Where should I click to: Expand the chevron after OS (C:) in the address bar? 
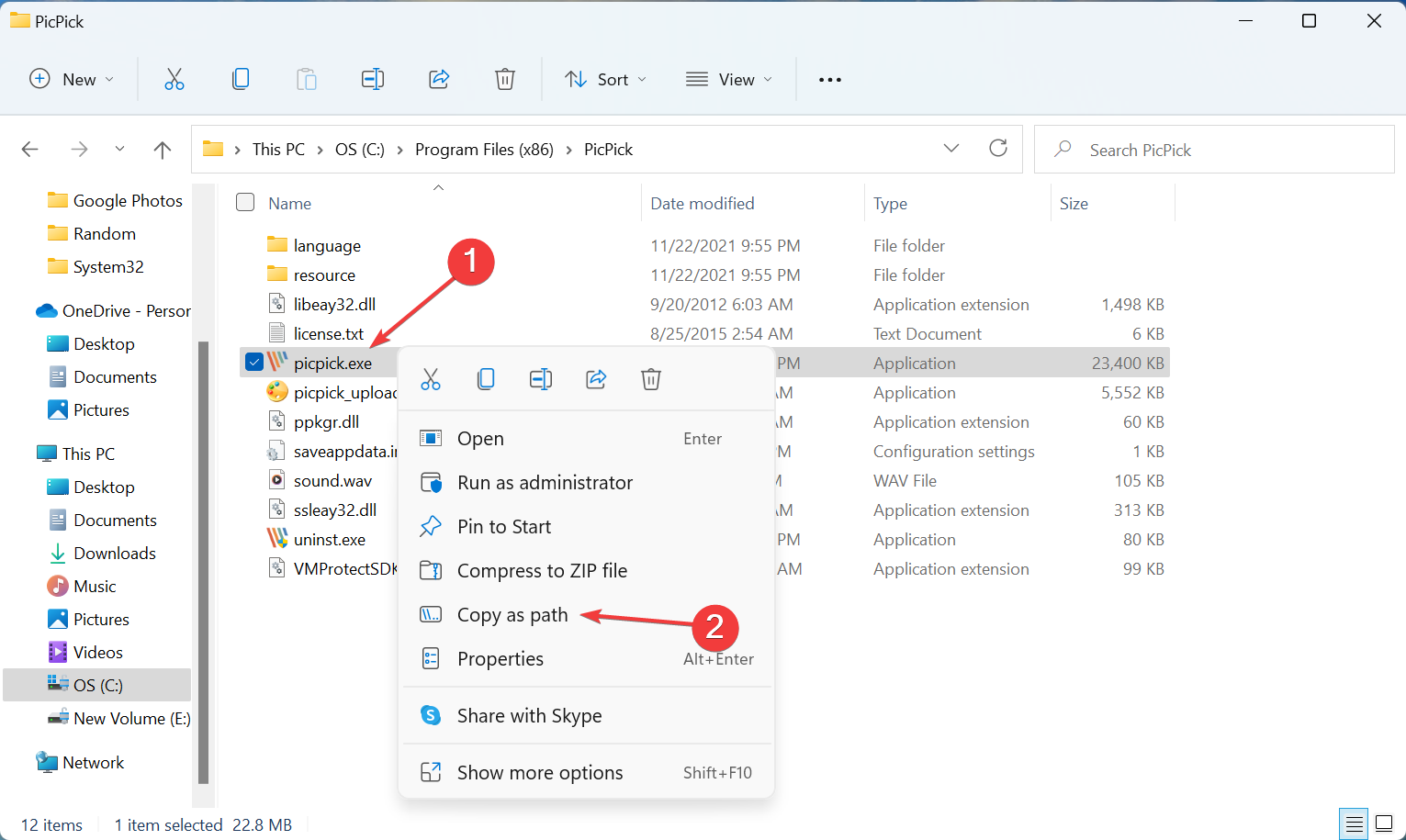click(x=400, y=150)
